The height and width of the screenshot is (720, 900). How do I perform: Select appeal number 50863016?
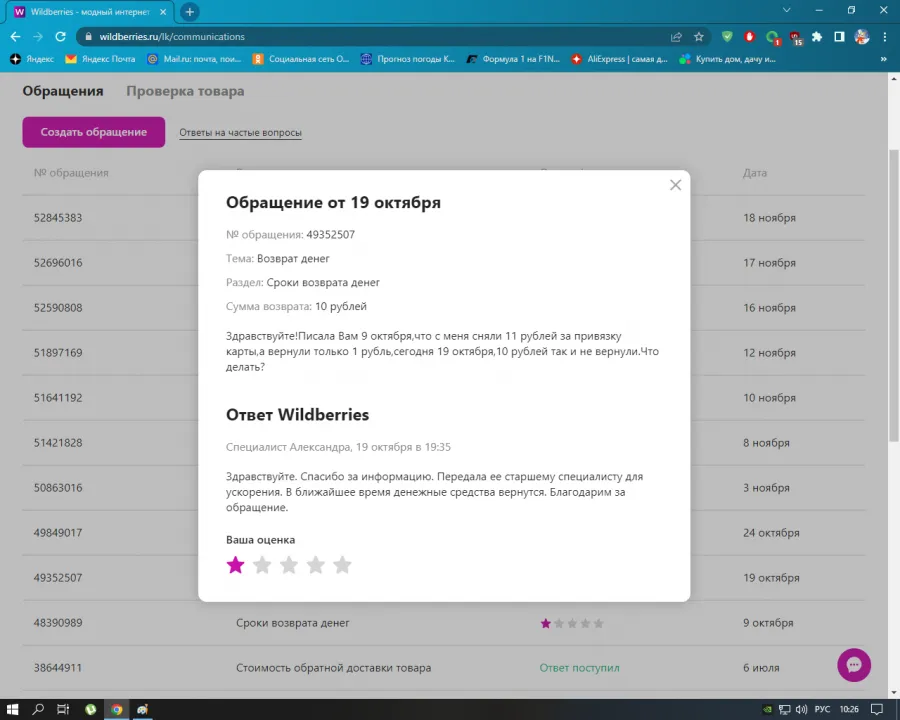point(58,487)
